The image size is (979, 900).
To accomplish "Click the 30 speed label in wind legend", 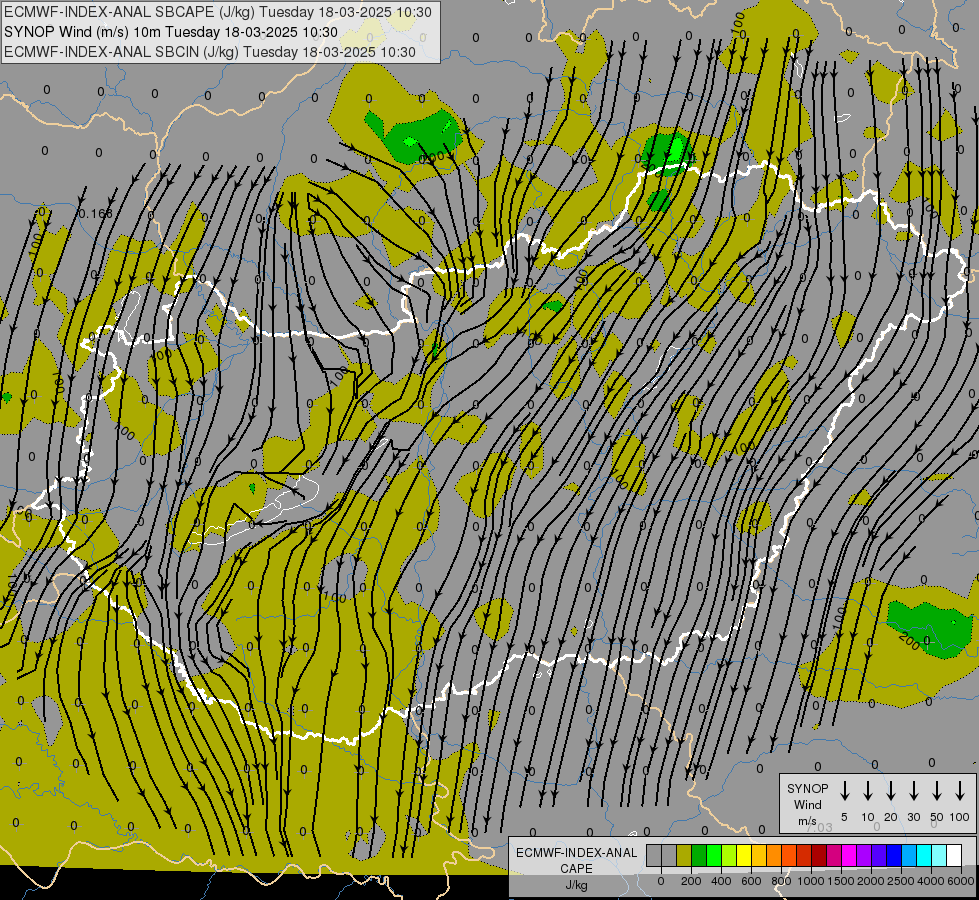I will tap(913, 817).
